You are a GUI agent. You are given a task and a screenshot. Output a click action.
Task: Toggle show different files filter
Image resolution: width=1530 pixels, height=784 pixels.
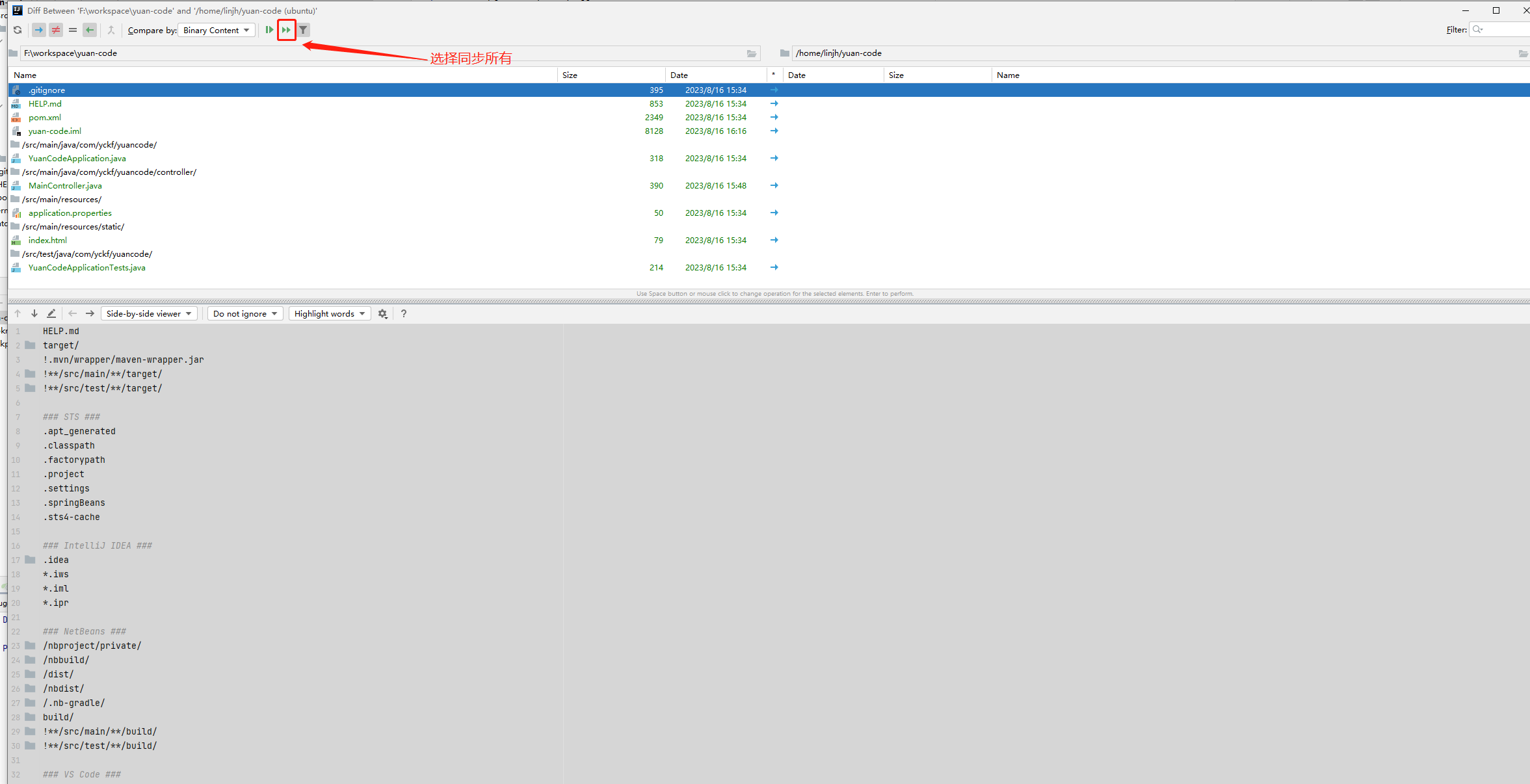click(56, 30)
